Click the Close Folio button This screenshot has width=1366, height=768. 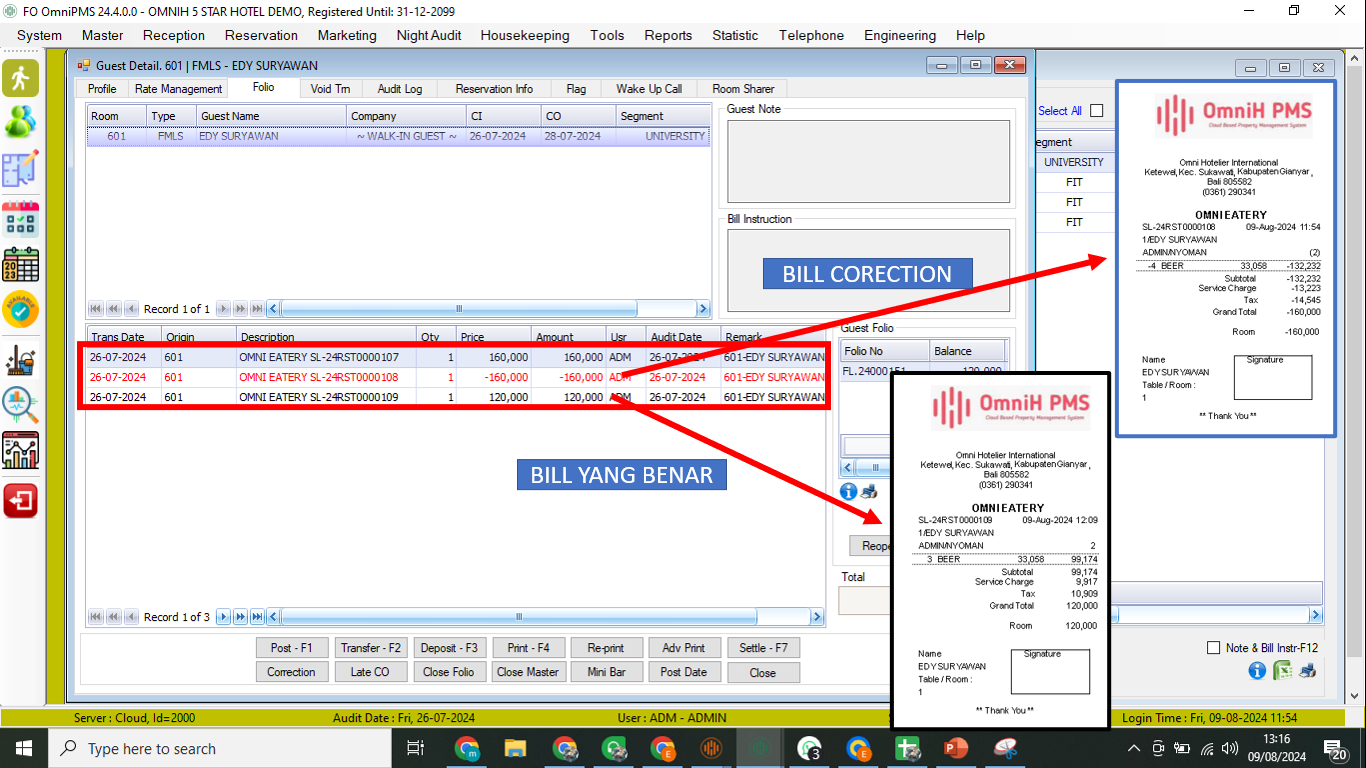click(449, 672)
